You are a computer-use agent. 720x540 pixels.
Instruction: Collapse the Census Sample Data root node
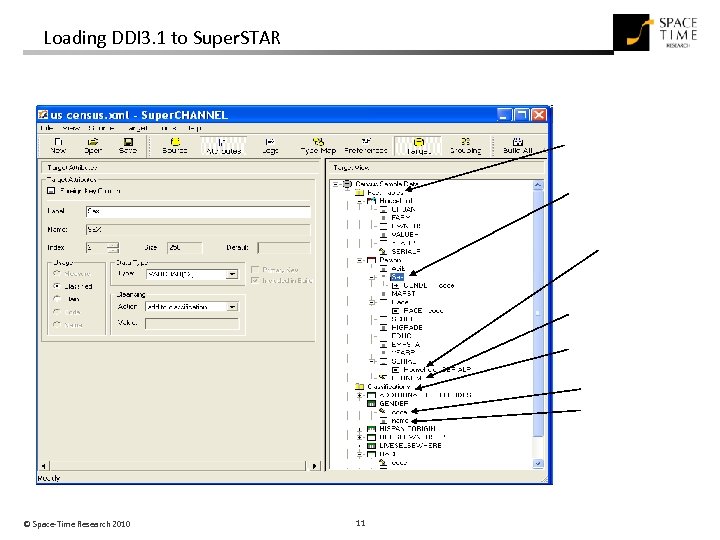(336, 184)
